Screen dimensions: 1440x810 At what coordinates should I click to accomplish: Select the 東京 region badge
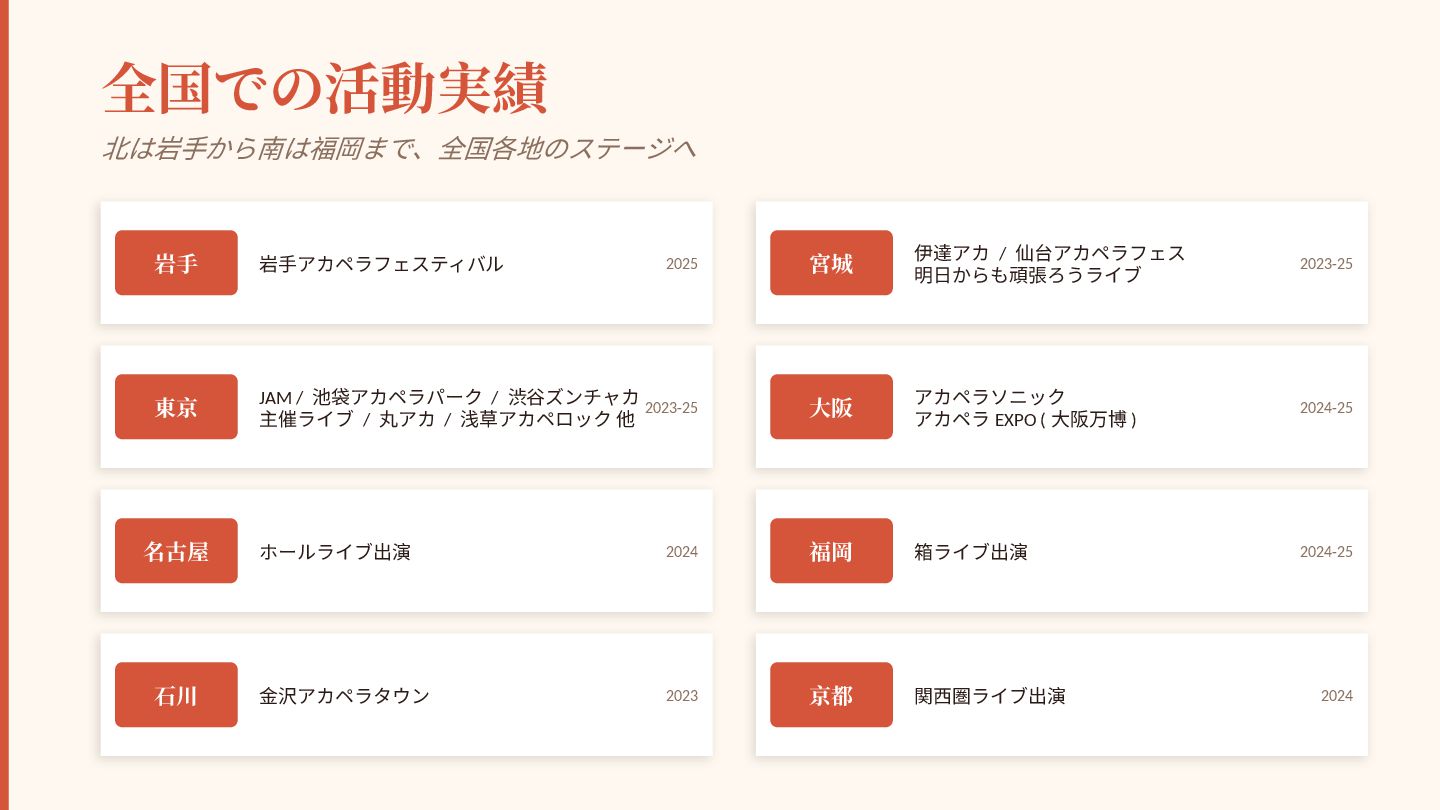pos(176,407)
